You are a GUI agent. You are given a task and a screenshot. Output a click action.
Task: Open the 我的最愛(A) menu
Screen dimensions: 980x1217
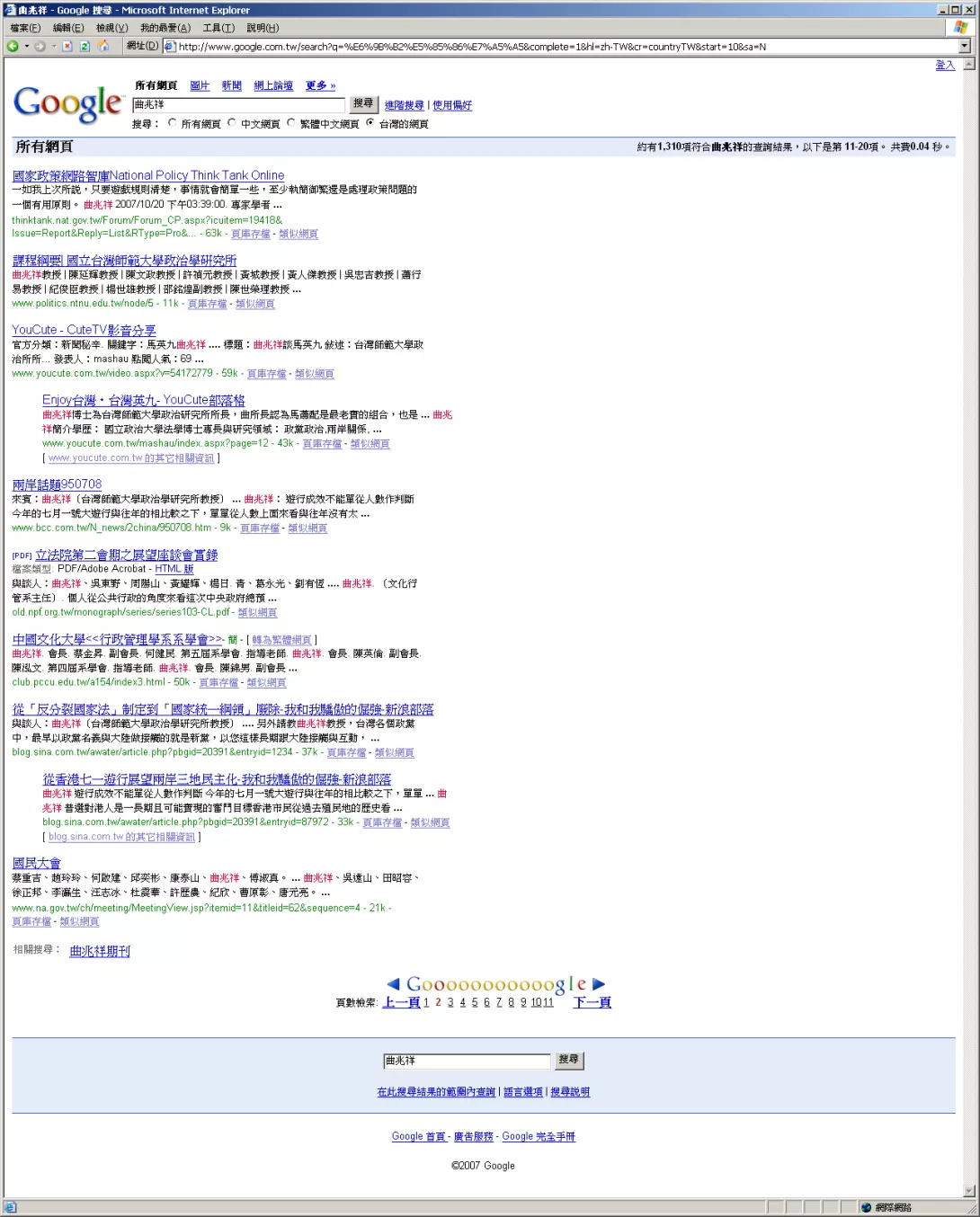click(x=165, y=28)
